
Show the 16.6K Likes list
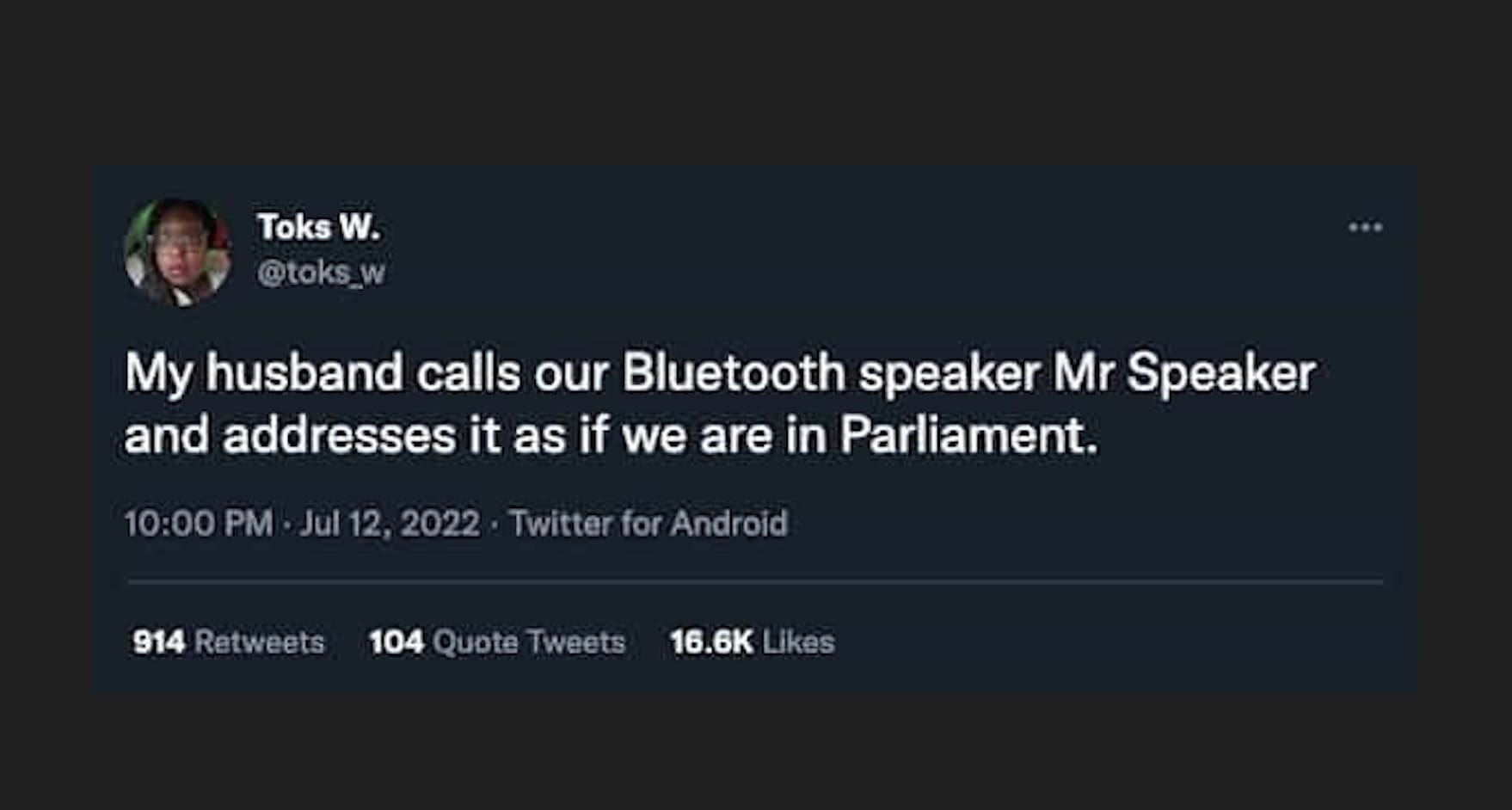[x=752, y=642]
